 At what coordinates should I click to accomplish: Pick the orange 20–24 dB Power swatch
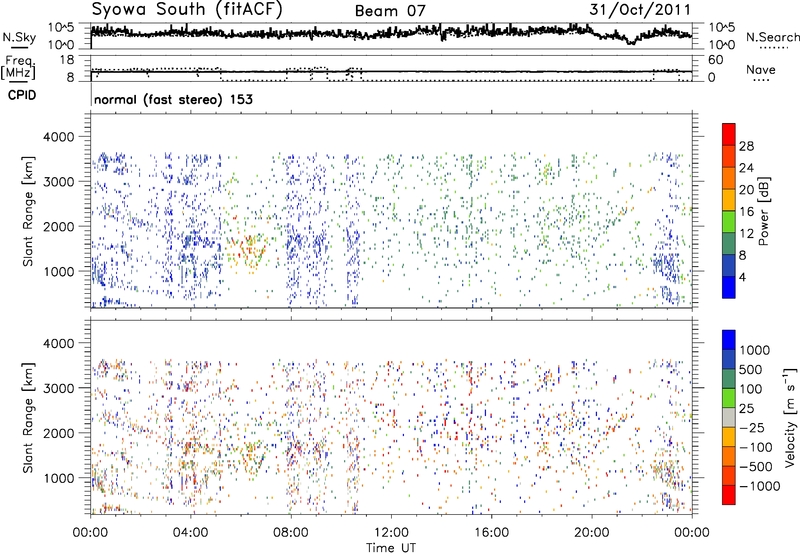729,178
